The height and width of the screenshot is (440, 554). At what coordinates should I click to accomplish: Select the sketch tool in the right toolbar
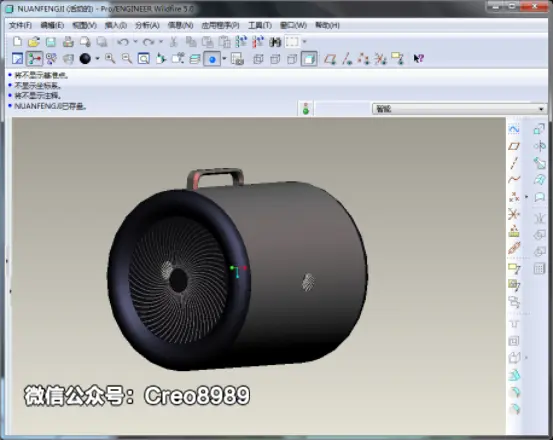514,129
